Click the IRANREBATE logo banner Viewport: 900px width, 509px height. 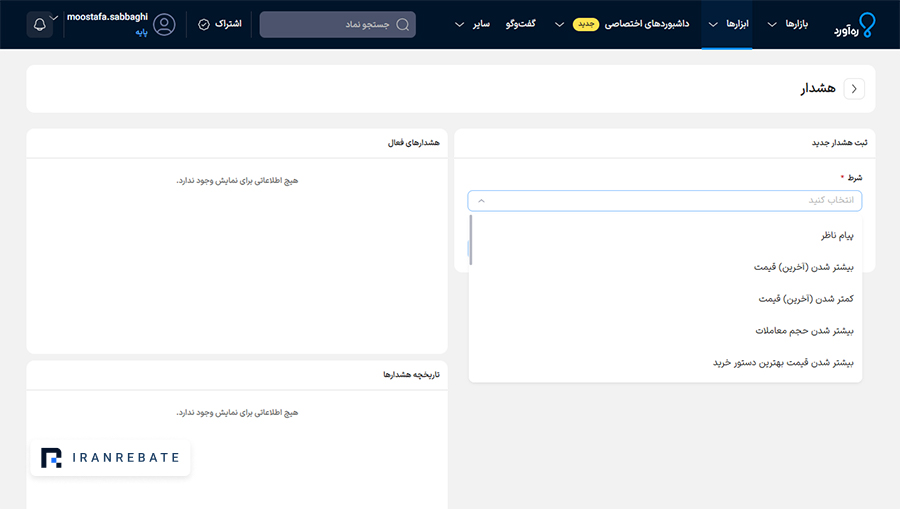point(110,458)
